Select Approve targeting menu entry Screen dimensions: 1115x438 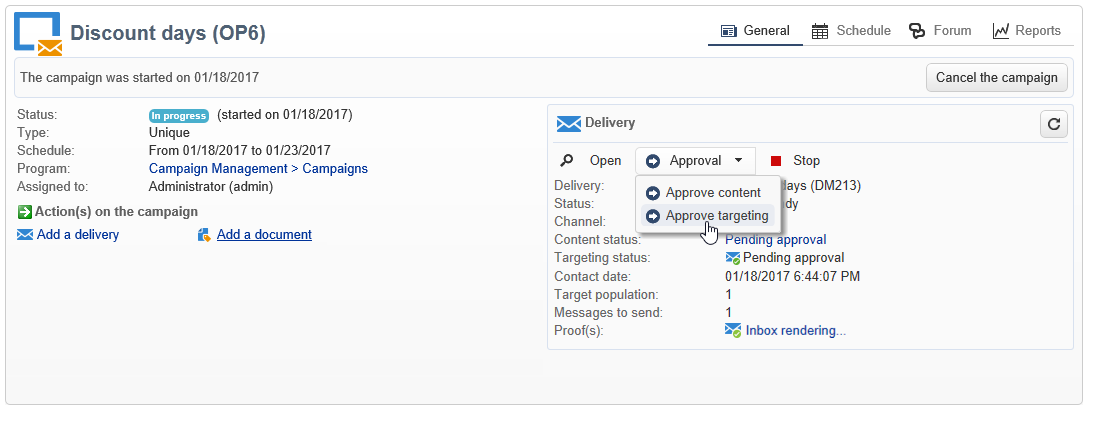point(716,216)
